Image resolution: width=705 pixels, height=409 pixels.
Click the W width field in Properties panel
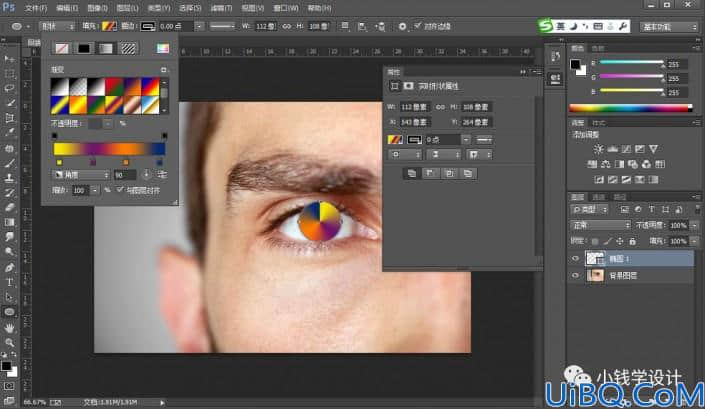(414, 107)
